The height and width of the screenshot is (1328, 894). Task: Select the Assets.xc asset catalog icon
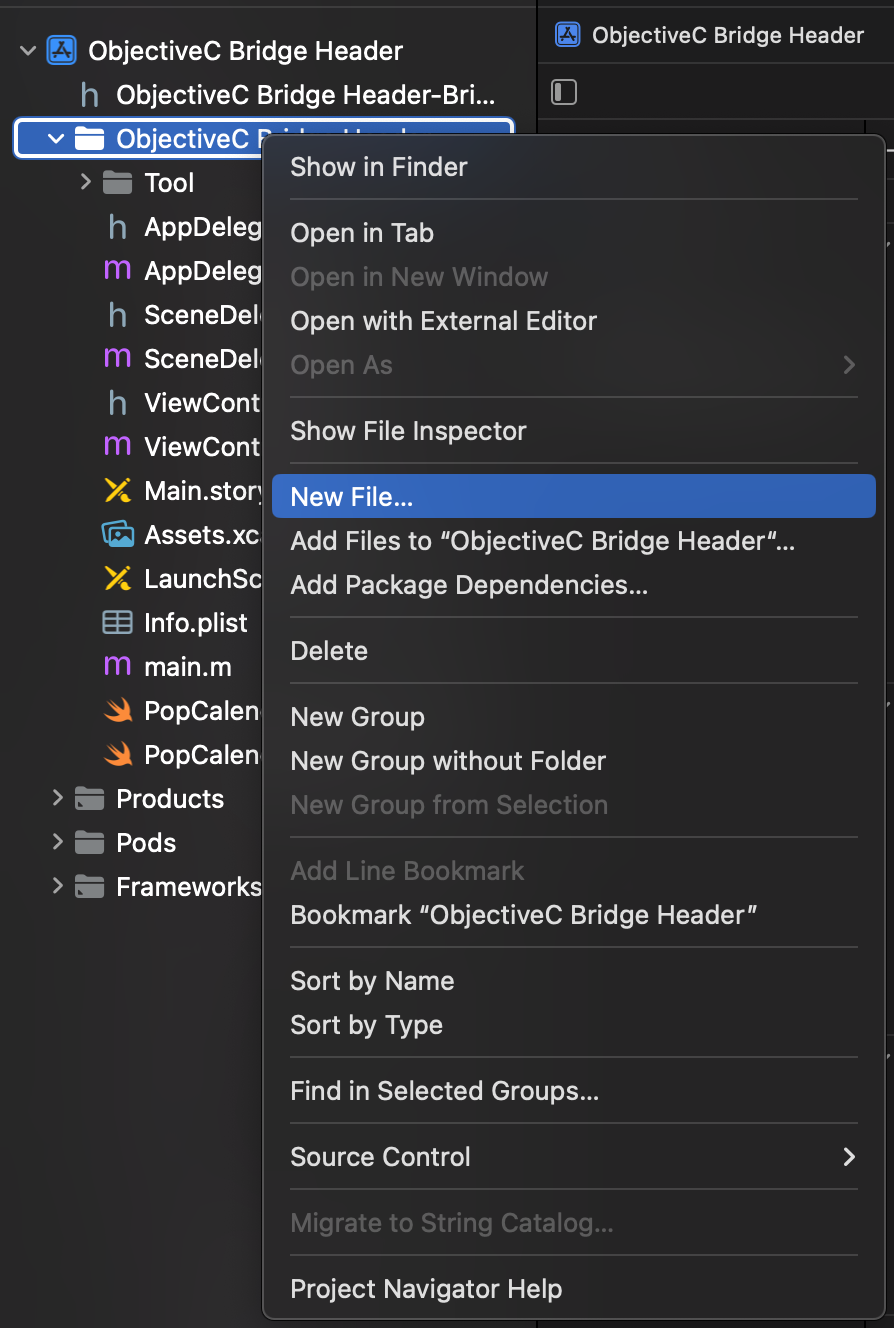118,535
